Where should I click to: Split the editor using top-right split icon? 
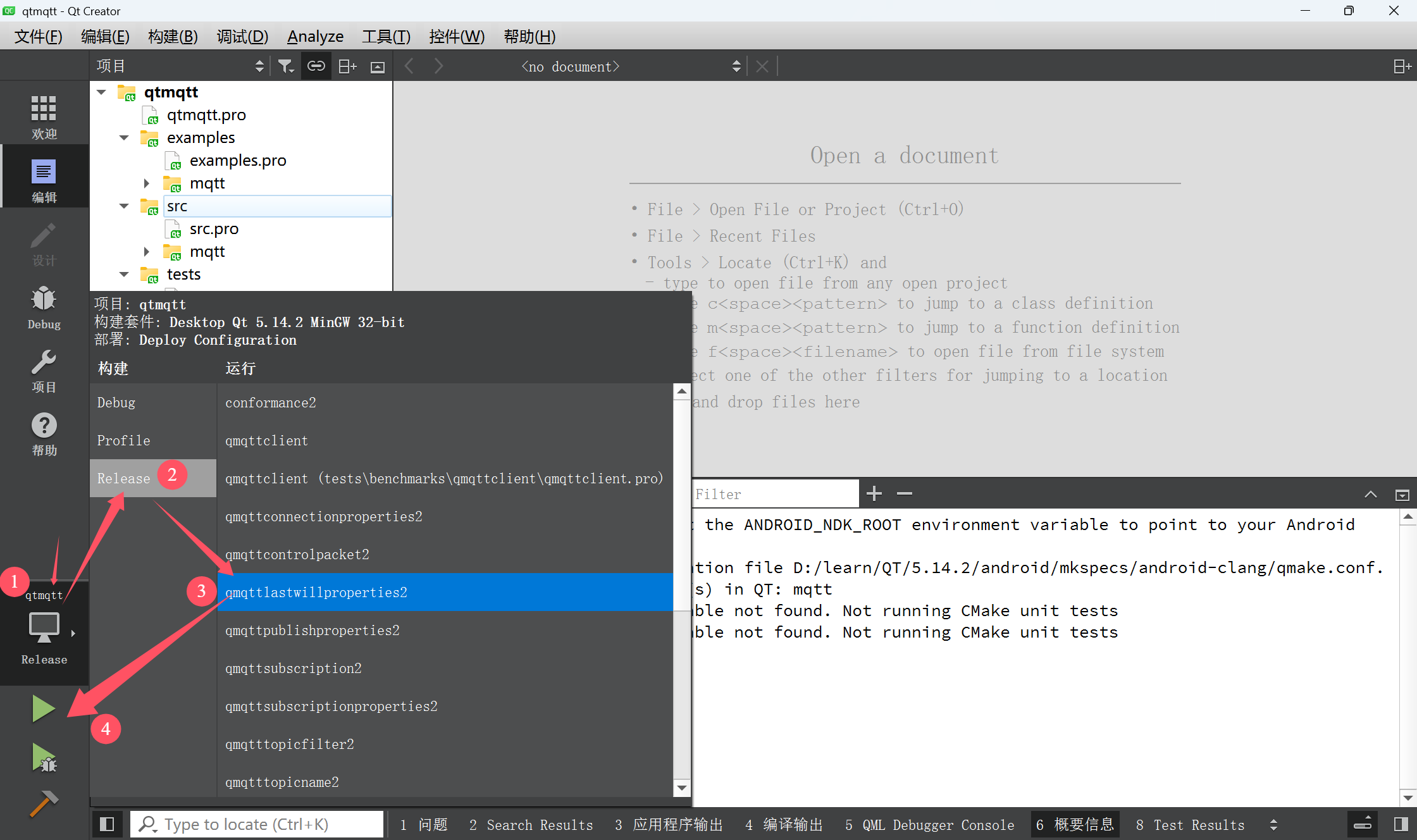[1402, 66]
